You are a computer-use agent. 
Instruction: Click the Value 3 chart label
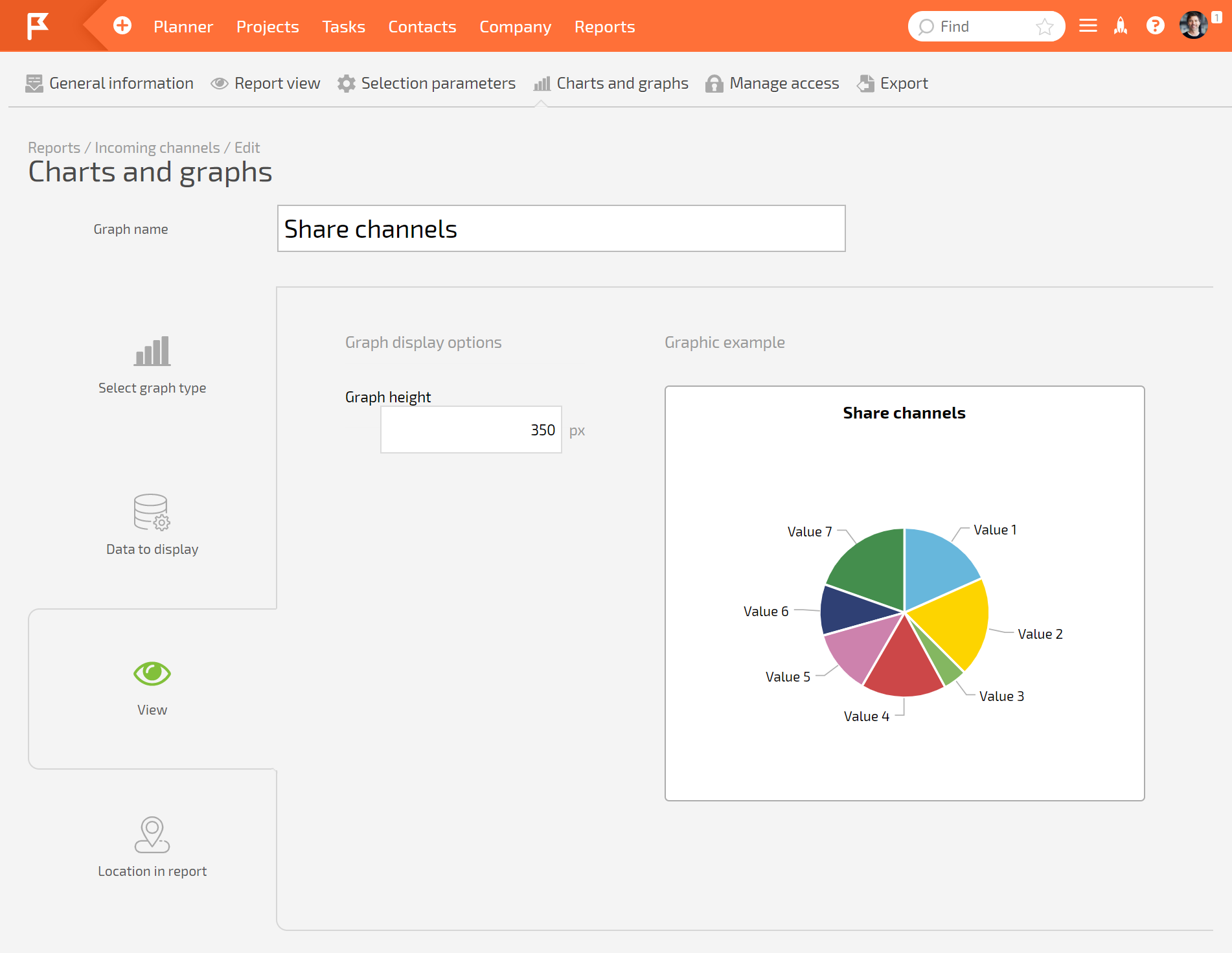(1001, 696)
